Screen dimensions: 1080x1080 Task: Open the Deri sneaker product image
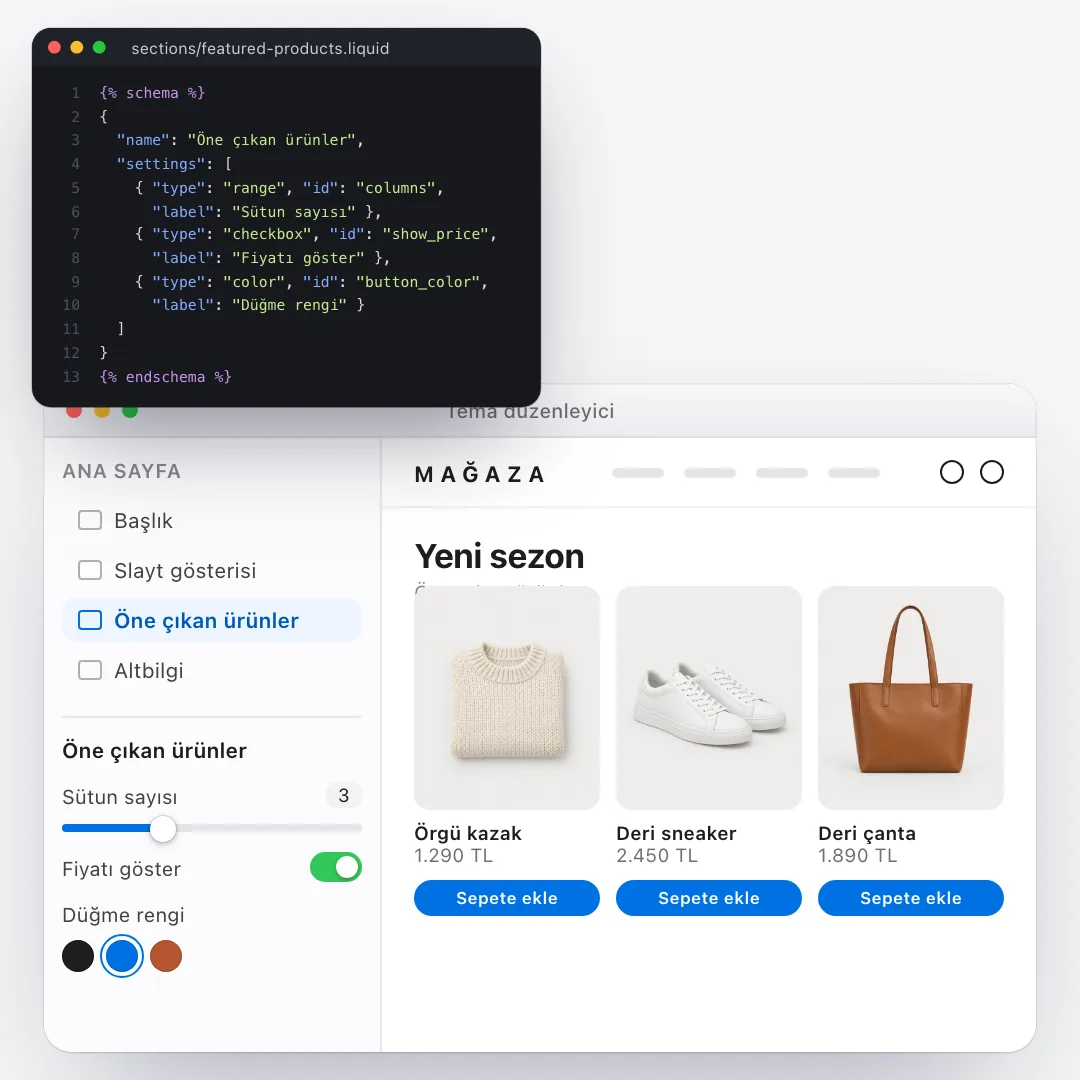pos(708,698)
